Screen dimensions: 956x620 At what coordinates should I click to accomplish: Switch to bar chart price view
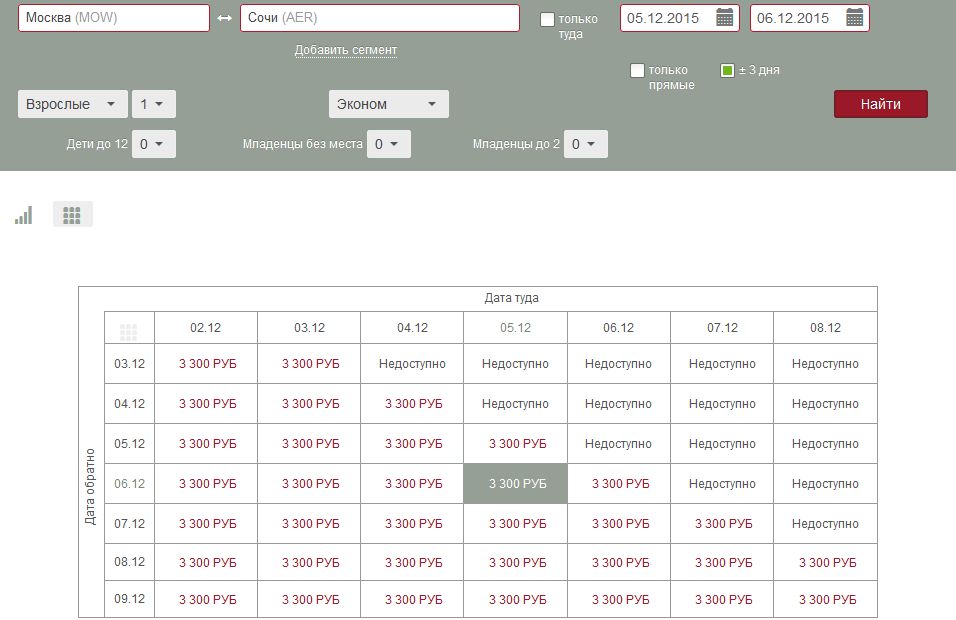click(x=23, y=215)
